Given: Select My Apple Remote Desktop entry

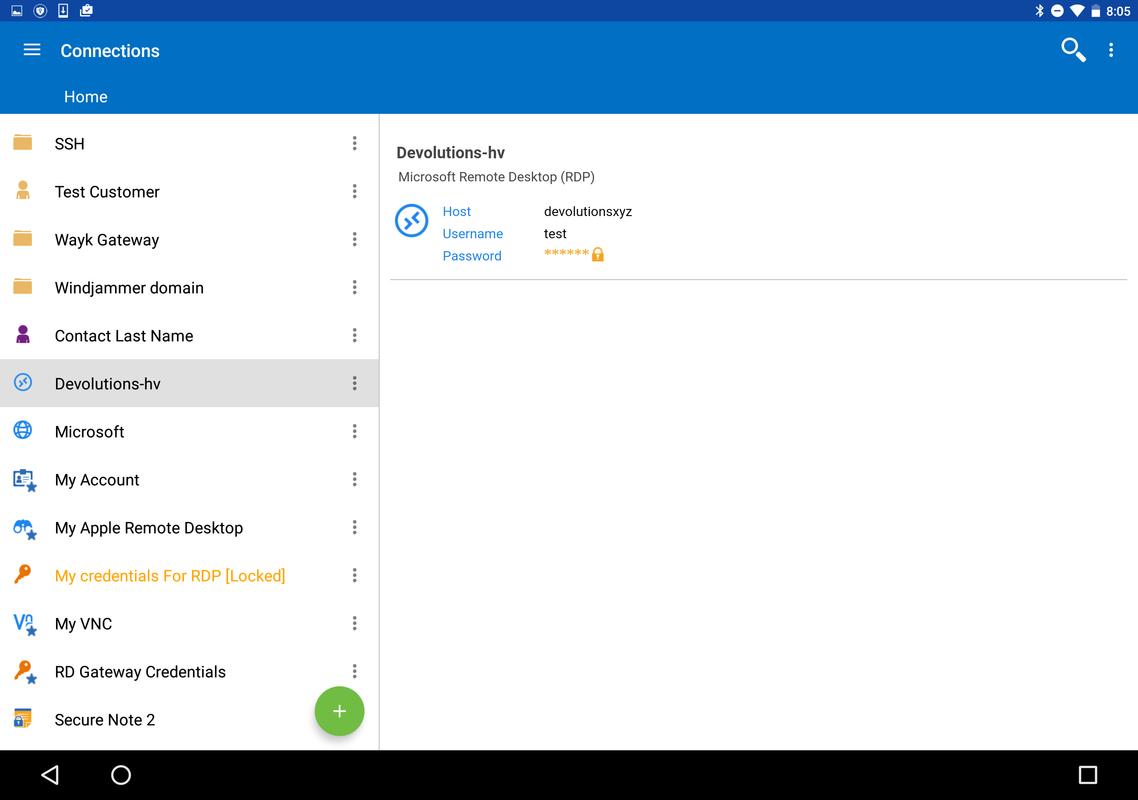Looking at the screenshot, I should click(189, 527).
